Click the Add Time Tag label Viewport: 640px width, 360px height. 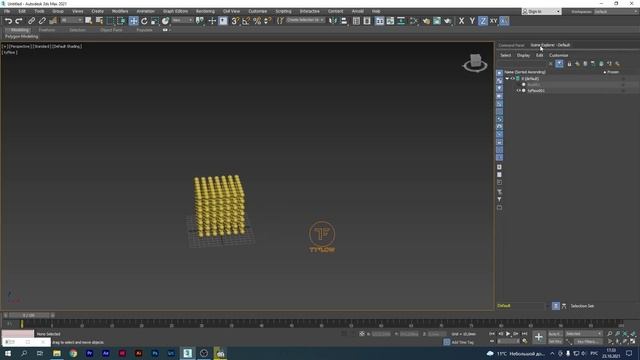(x=462, y=342)
